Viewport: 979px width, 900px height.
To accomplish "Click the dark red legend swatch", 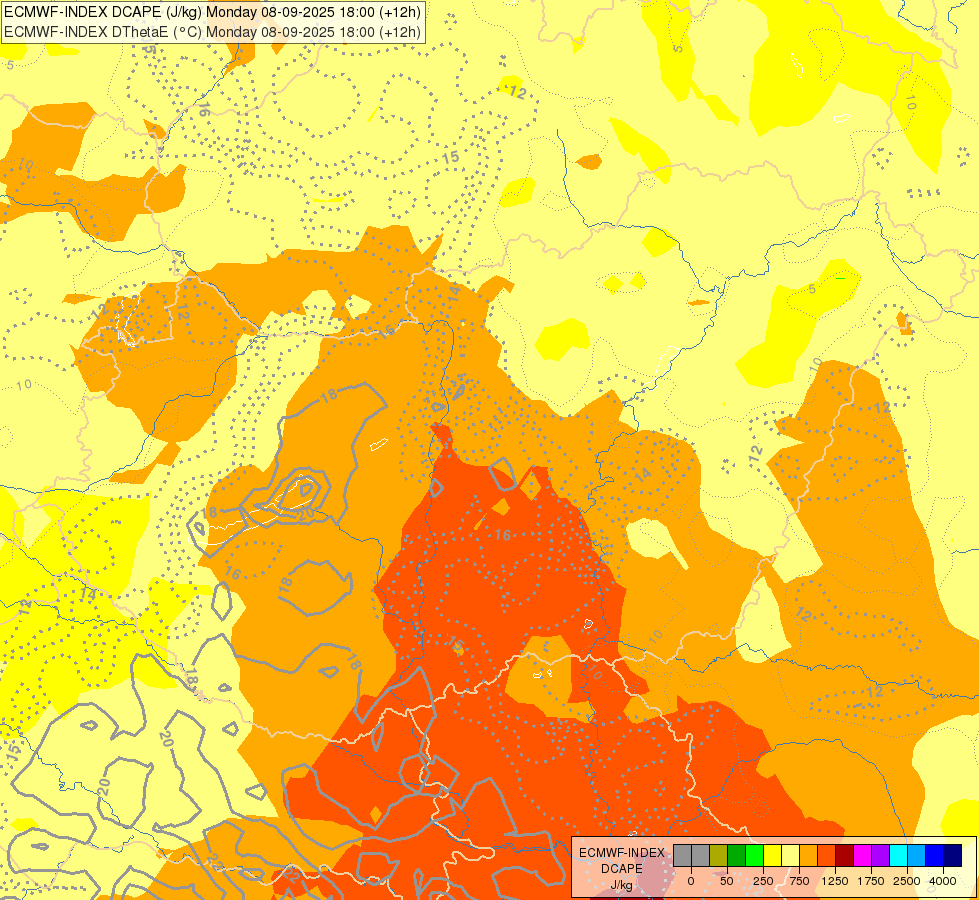I will [845, 856].
